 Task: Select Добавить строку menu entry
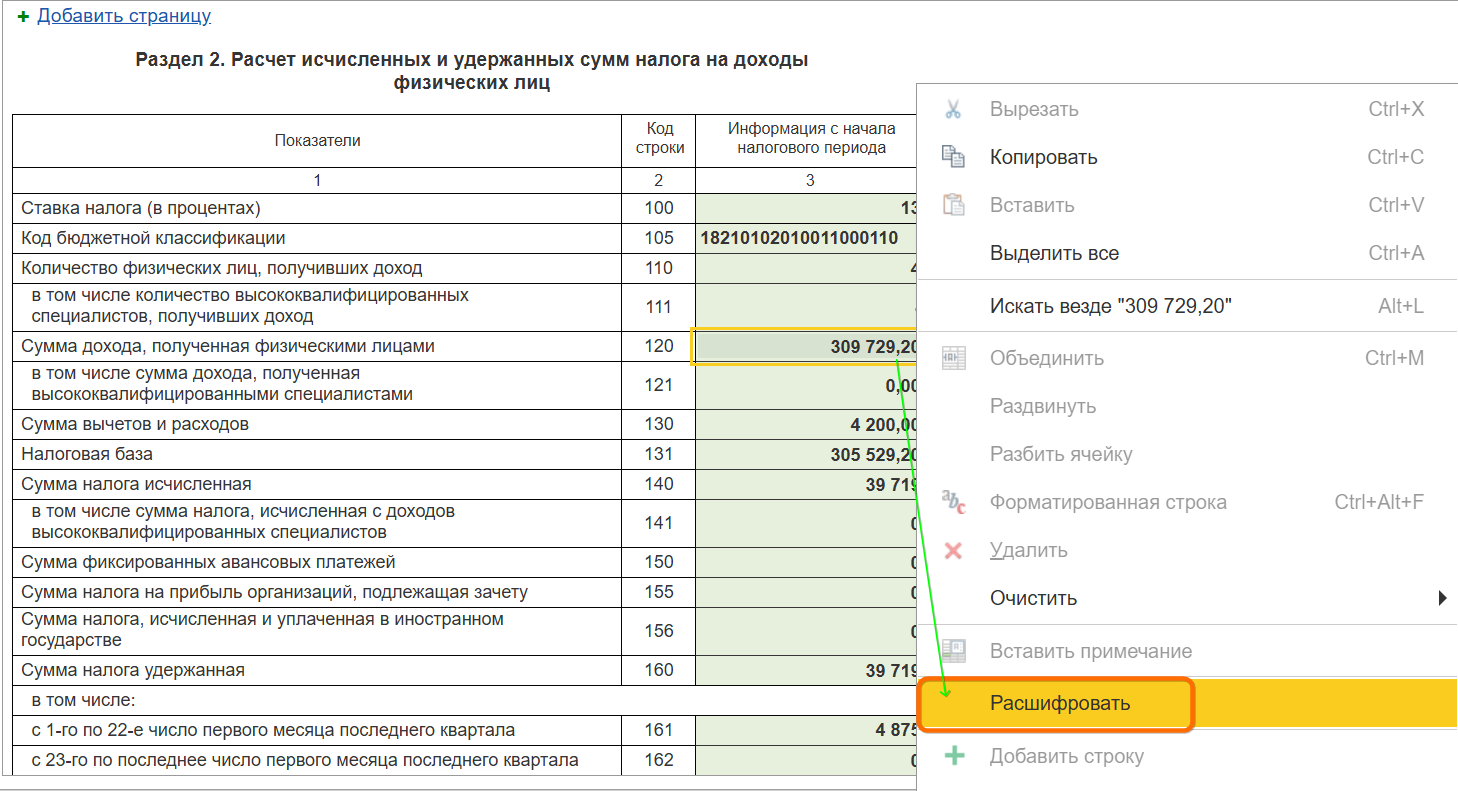pos(1187,756)
